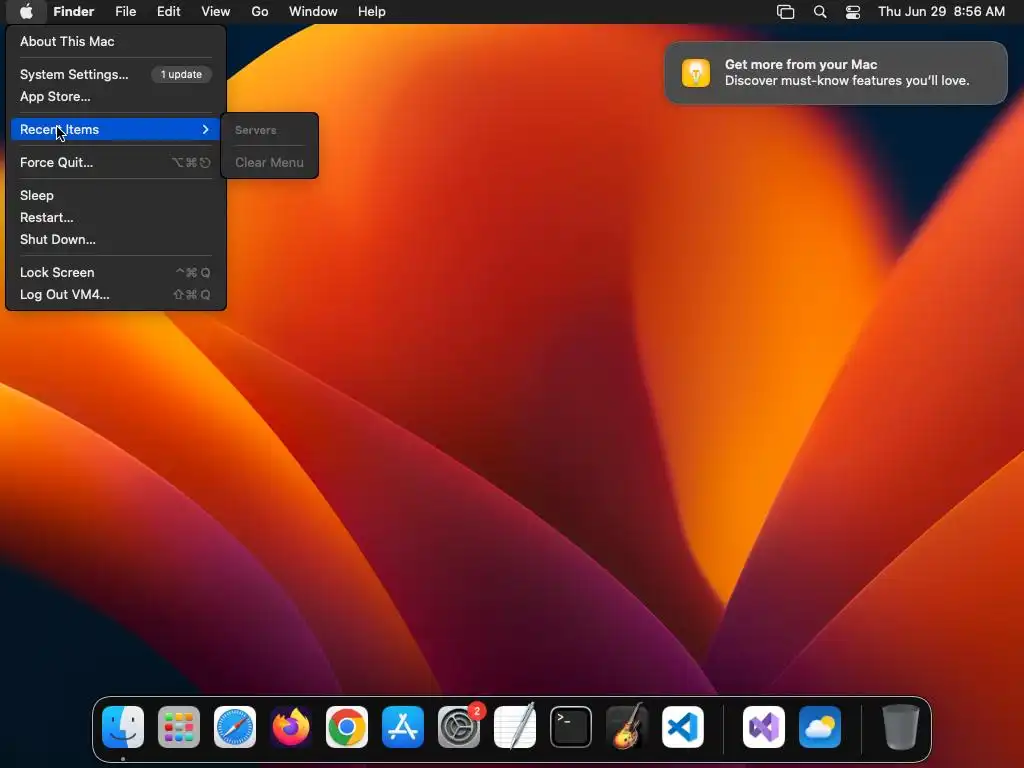The image size is (1024, 768).
Task: Choose Force Quit… menu entry
Action: pyautogui.click(x=116, y=163)
